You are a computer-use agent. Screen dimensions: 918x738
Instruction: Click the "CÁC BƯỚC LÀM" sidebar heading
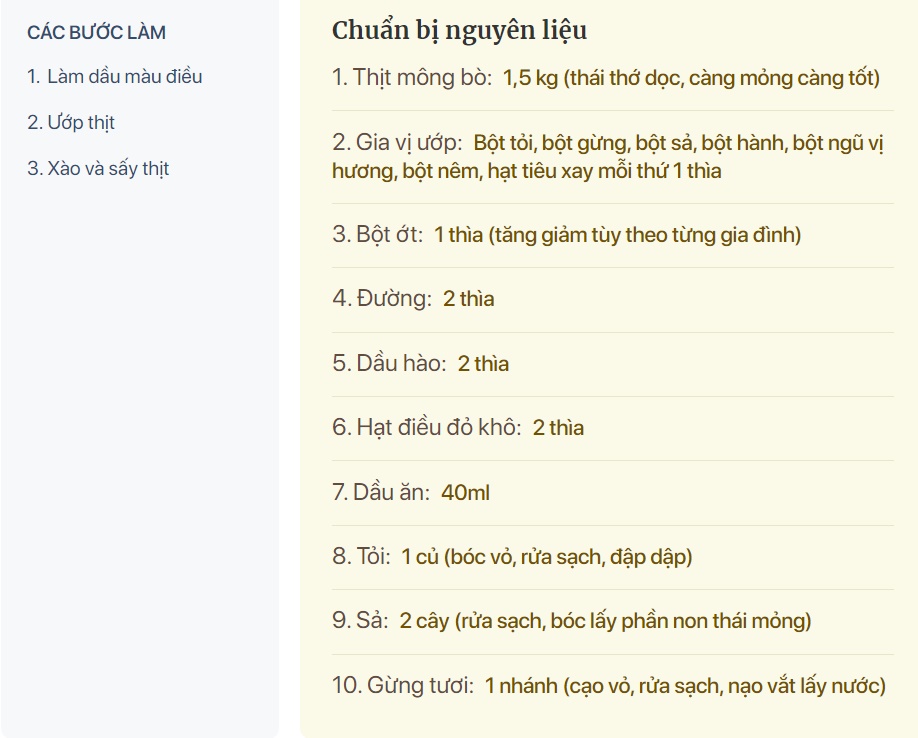(96, 32)
